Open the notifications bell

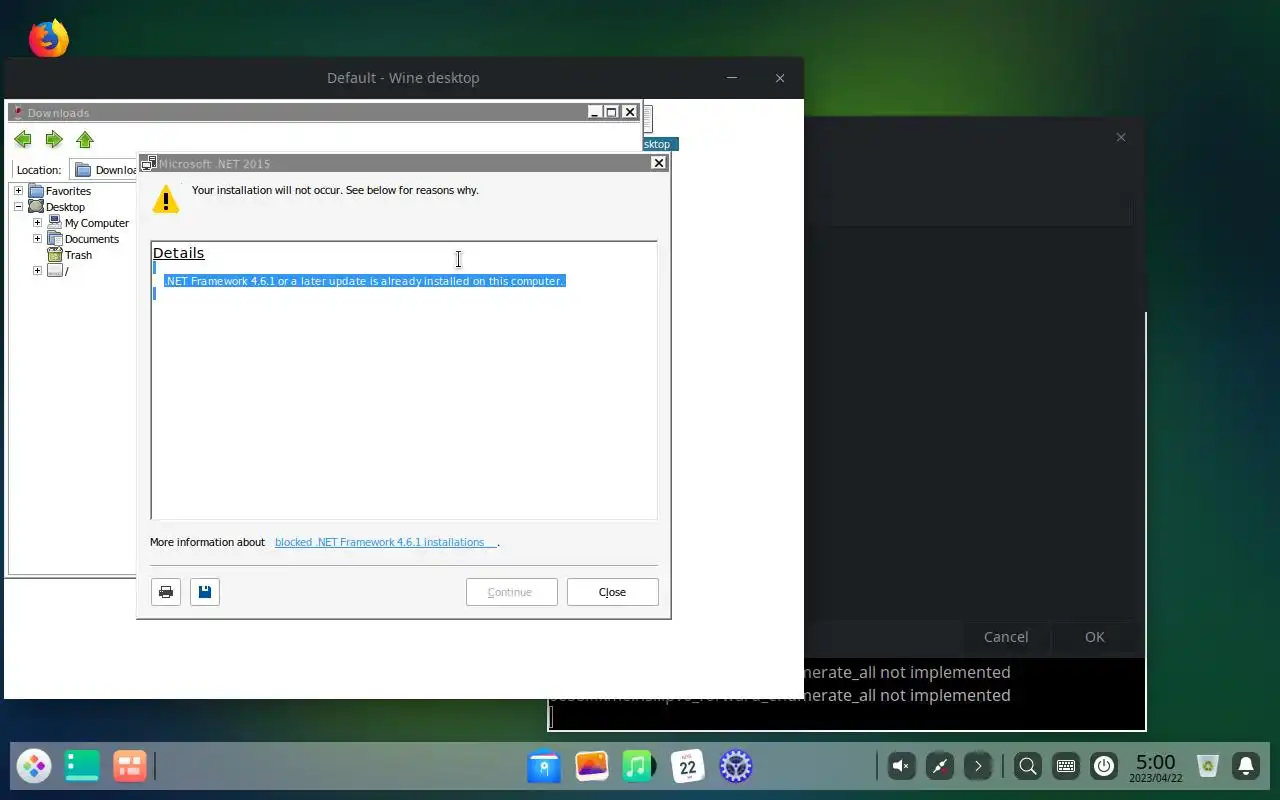[x=1246, y=767]
